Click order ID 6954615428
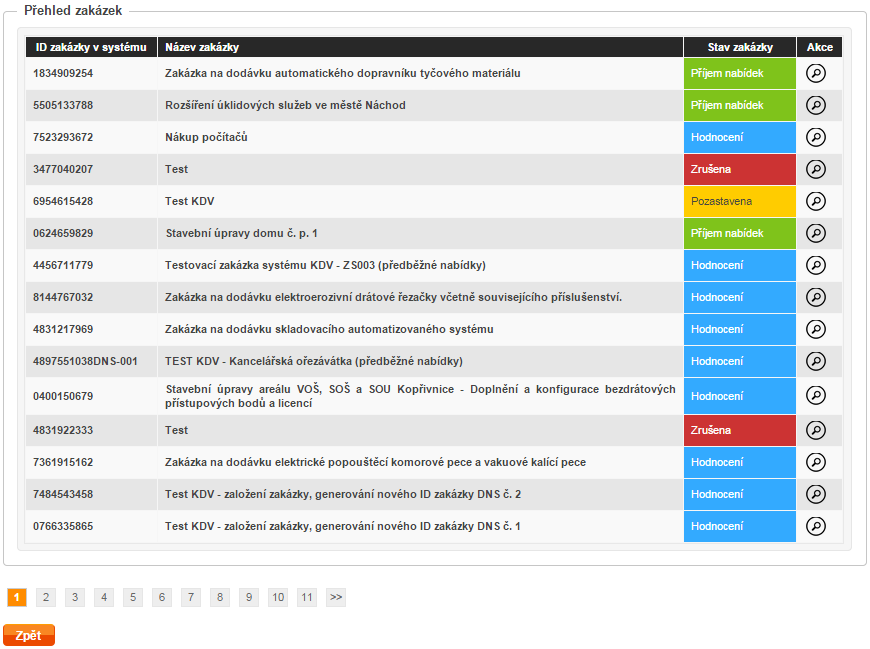The image size is (870, 649). (x=63, y=201)
